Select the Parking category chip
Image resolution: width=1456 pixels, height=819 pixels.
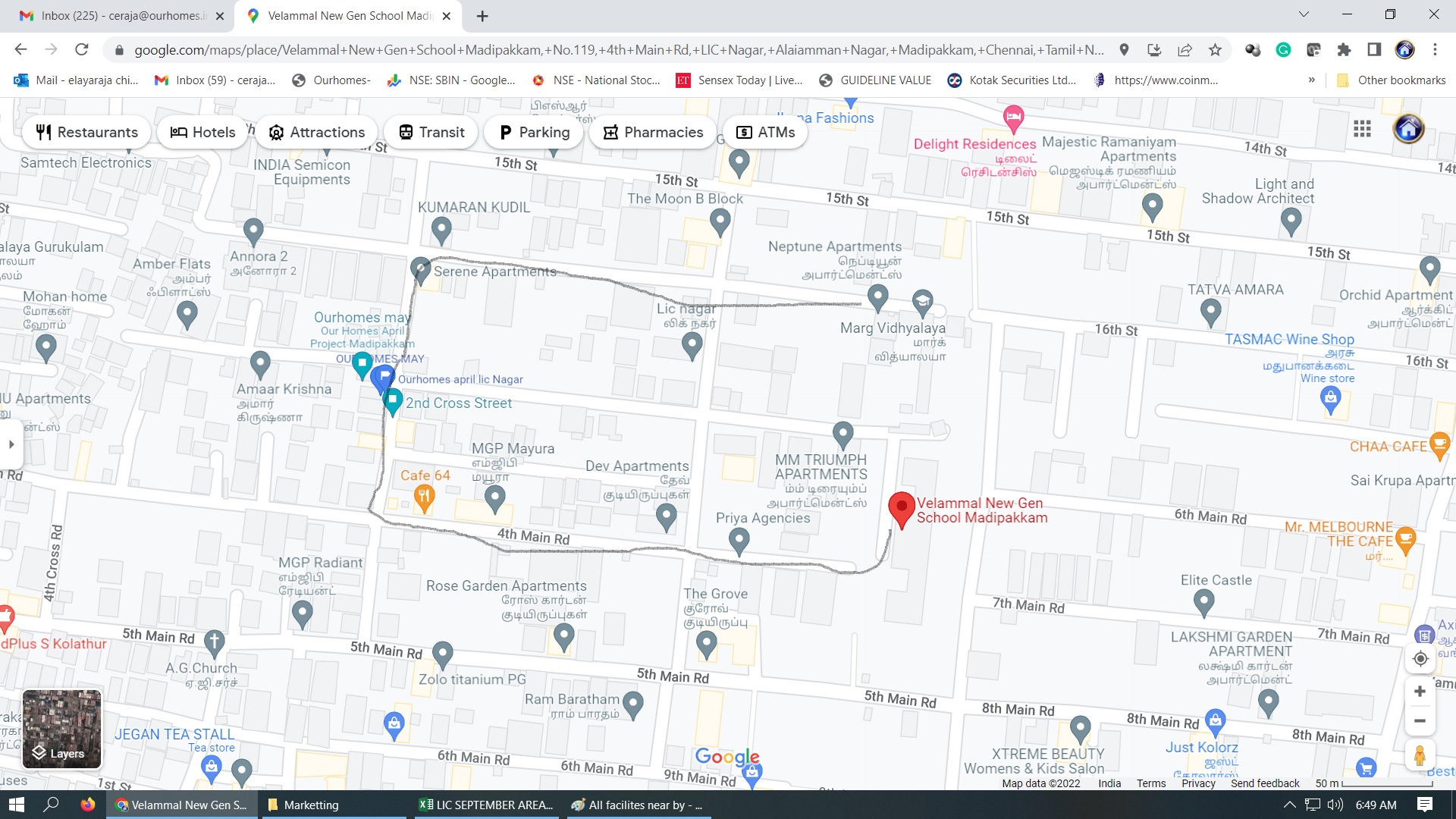coord(534,132)
